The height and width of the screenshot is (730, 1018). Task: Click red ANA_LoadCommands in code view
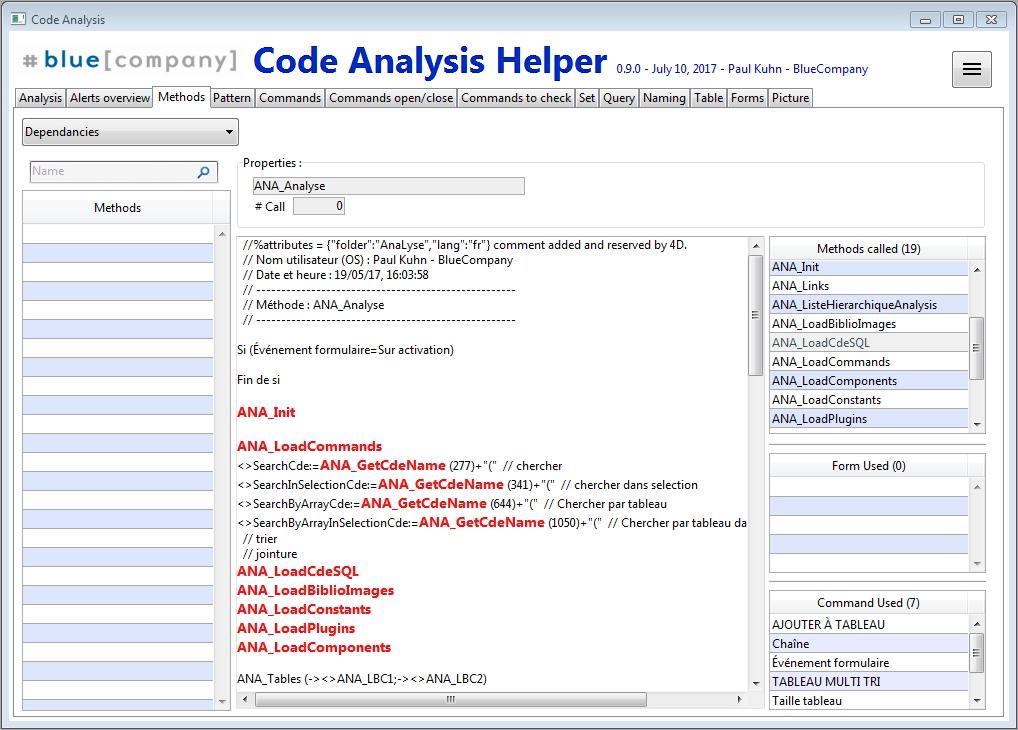click(x=310, y=446)
